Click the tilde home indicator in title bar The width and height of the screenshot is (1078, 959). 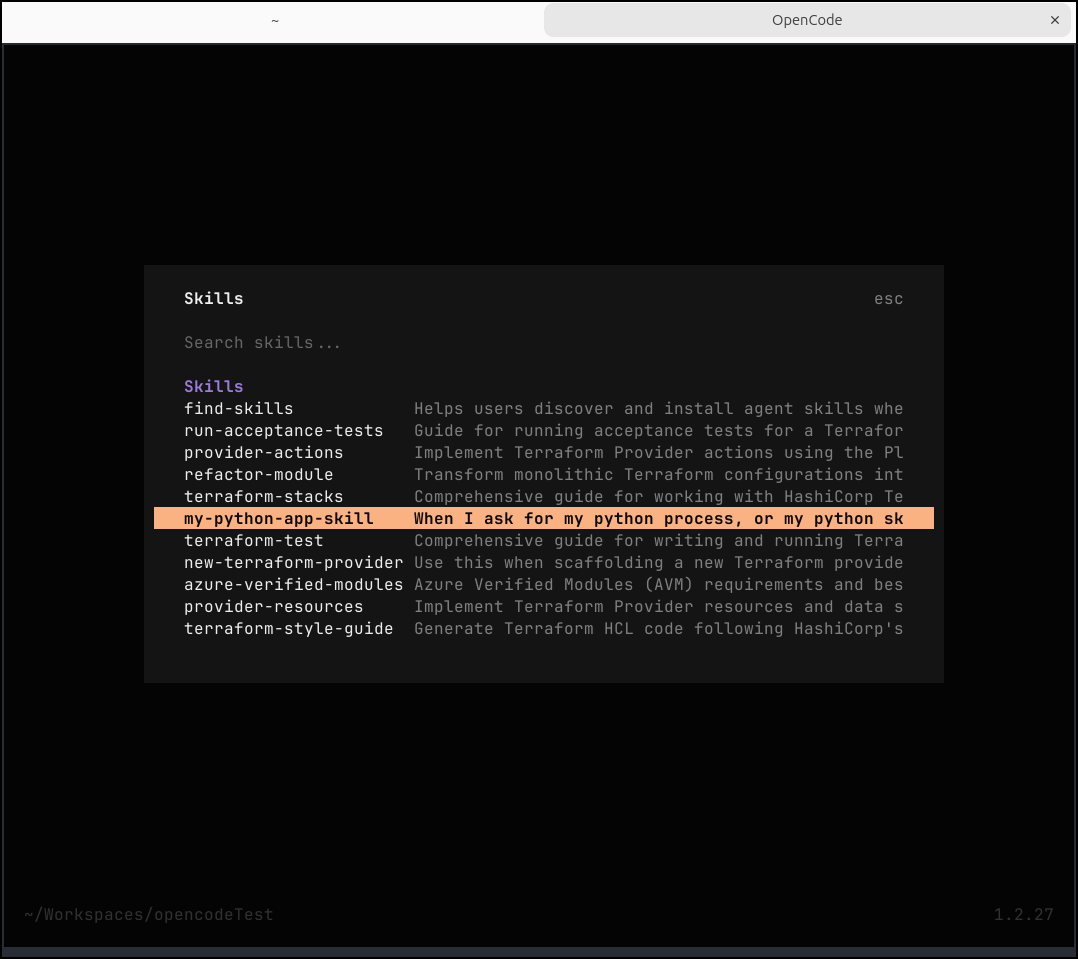(274, 20)
